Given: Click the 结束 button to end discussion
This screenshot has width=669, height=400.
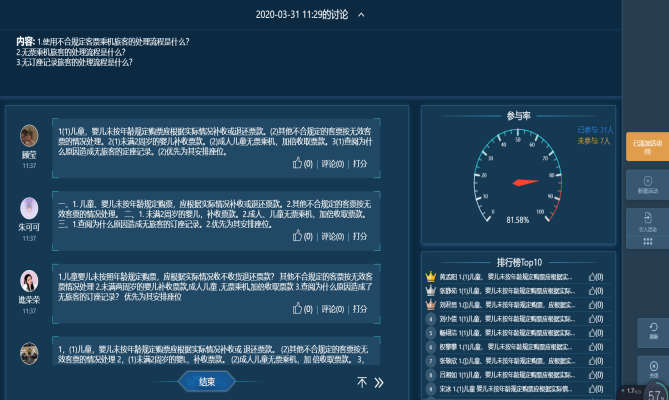Looking at the screenshot, I should coord(208,381).
